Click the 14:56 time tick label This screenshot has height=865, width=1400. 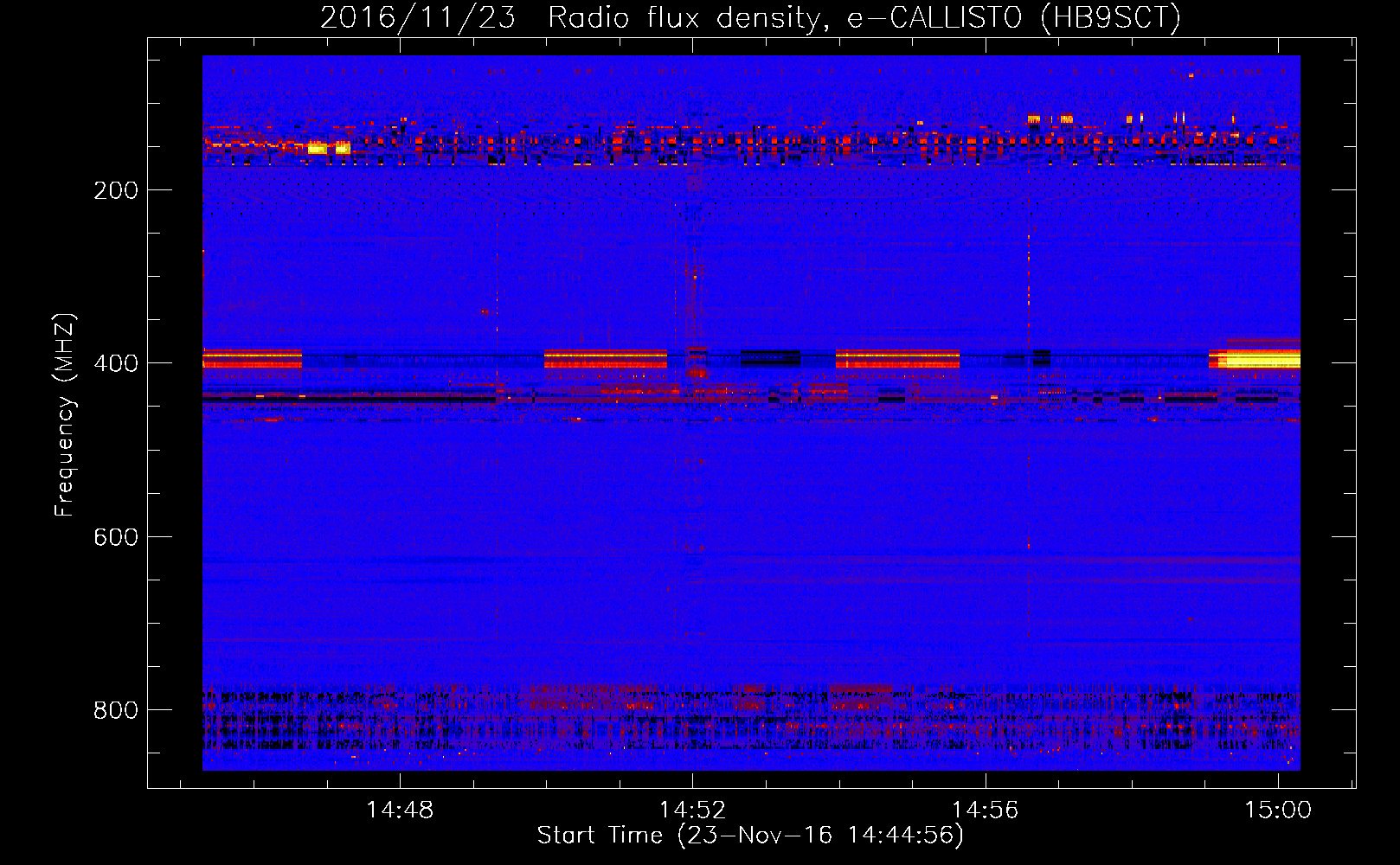pyautogui.click(x=986, y=811)
